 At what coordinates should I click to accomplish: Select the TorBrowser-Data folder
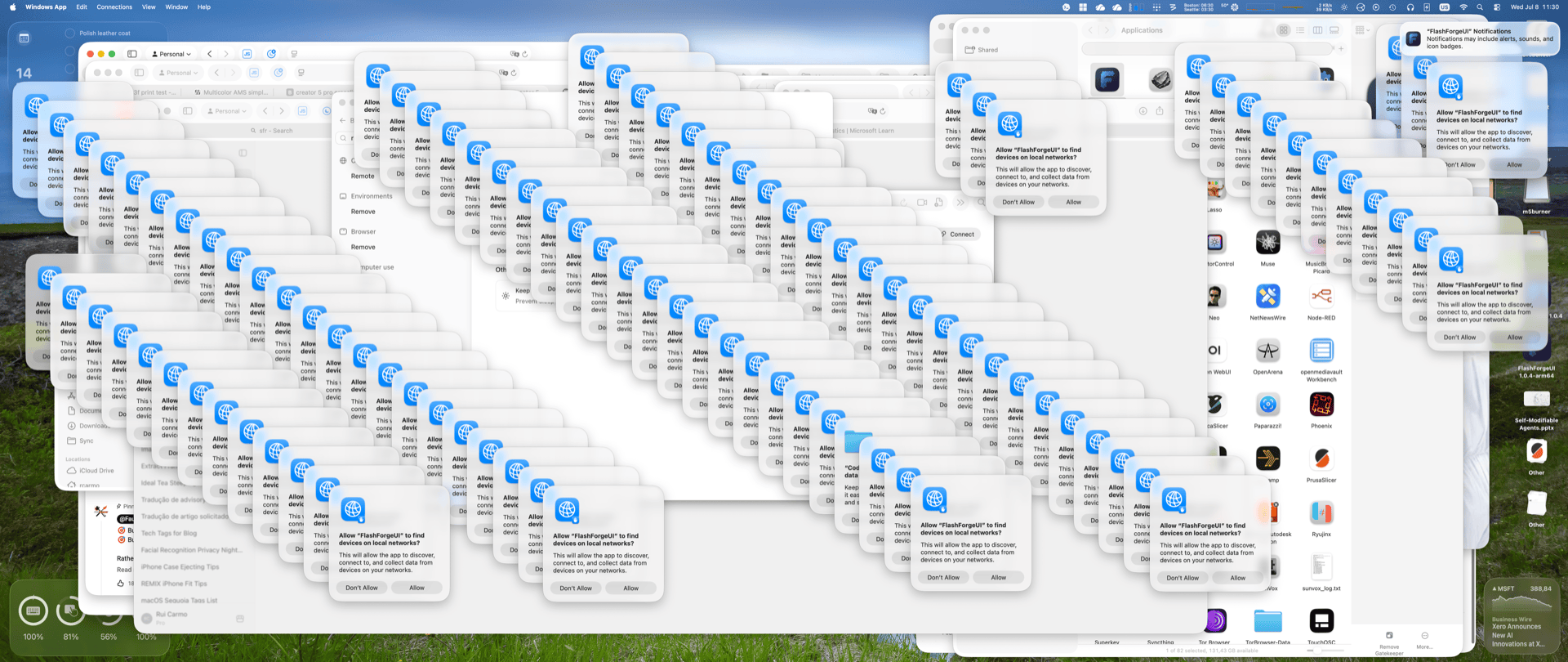coord(1267,620)
